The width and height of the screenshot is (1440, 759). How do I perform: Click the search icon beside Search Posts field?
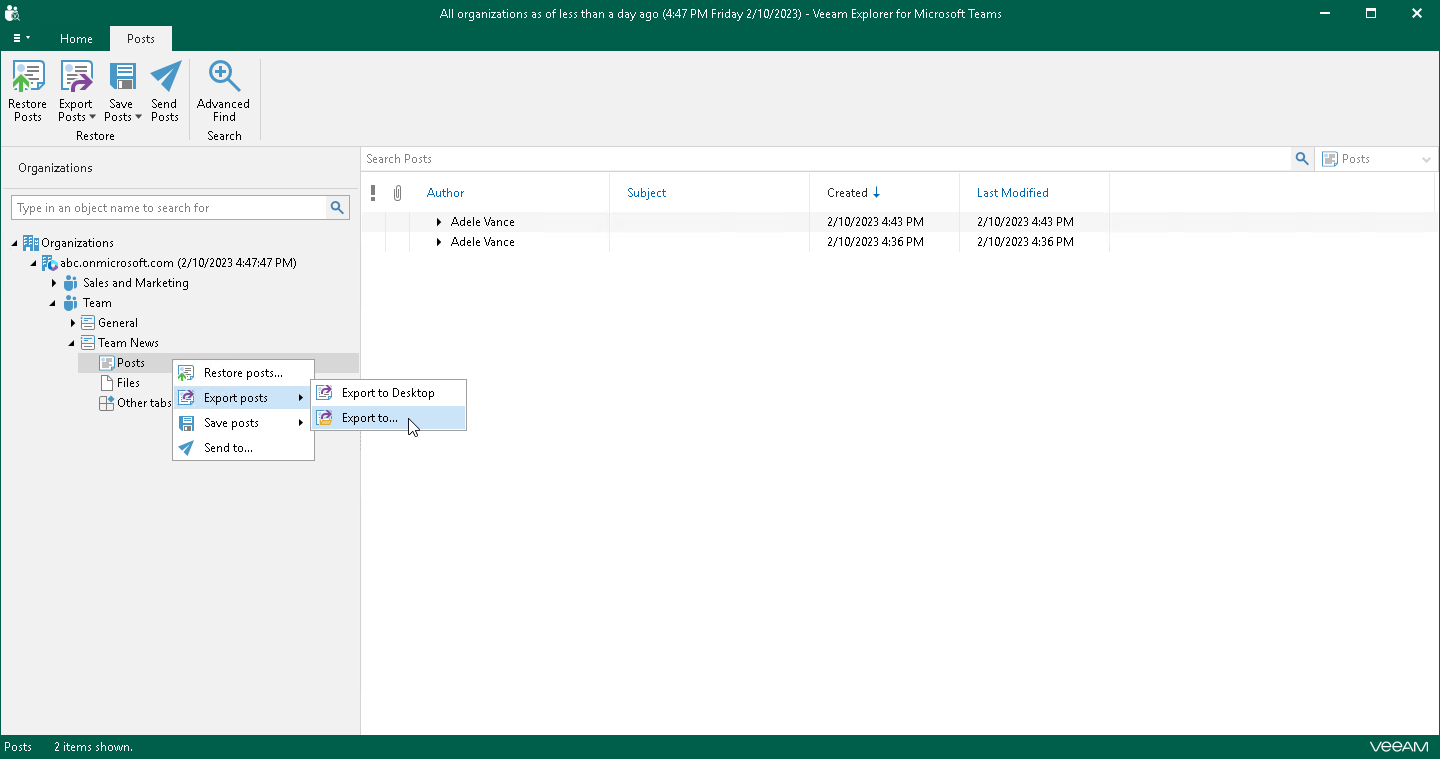(1301, 159)
